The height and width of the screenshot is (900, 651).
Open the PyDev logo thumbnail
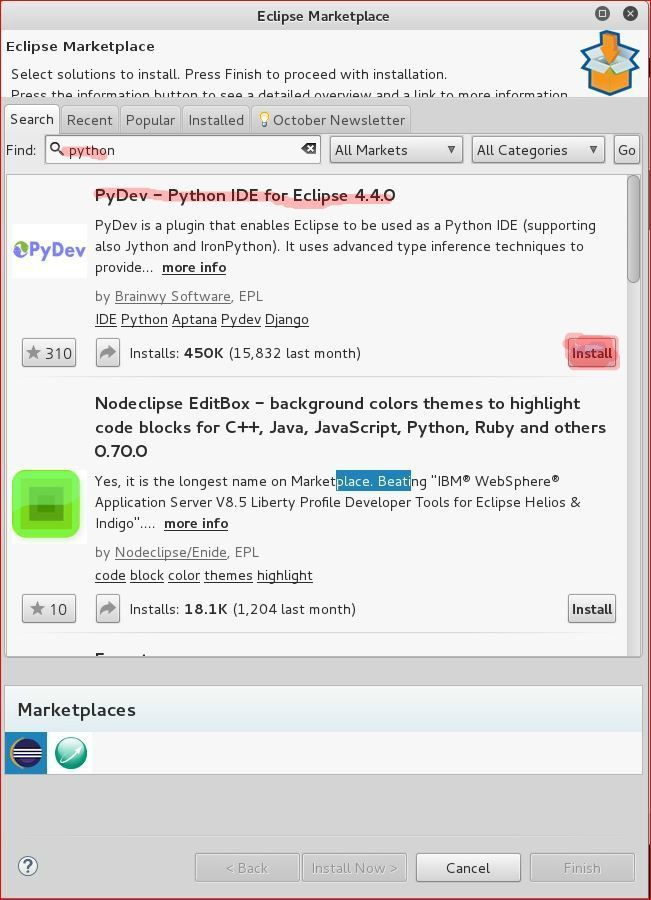click(x=49, y=250)
